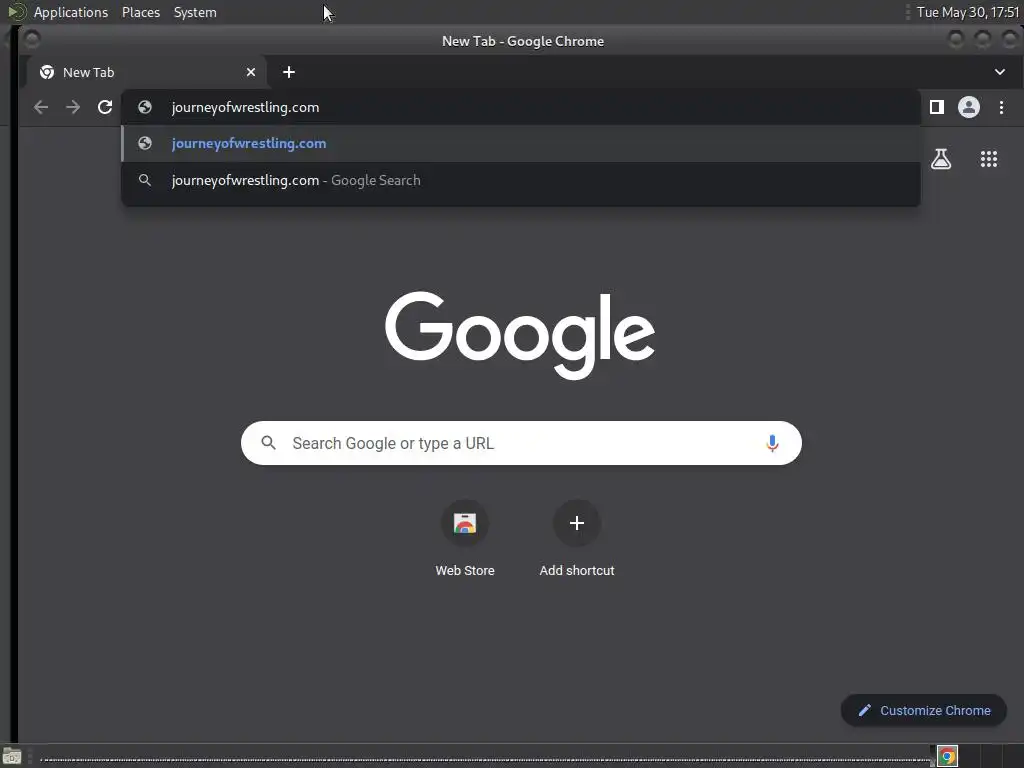Click the Google logo
Viewport: 1024px width, 768px height.
click(520, 335)
